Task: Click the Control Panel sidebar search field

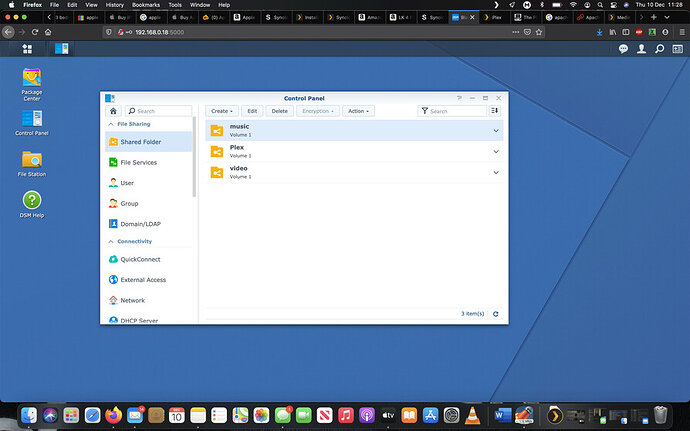Action: click(x=158, y=111)
